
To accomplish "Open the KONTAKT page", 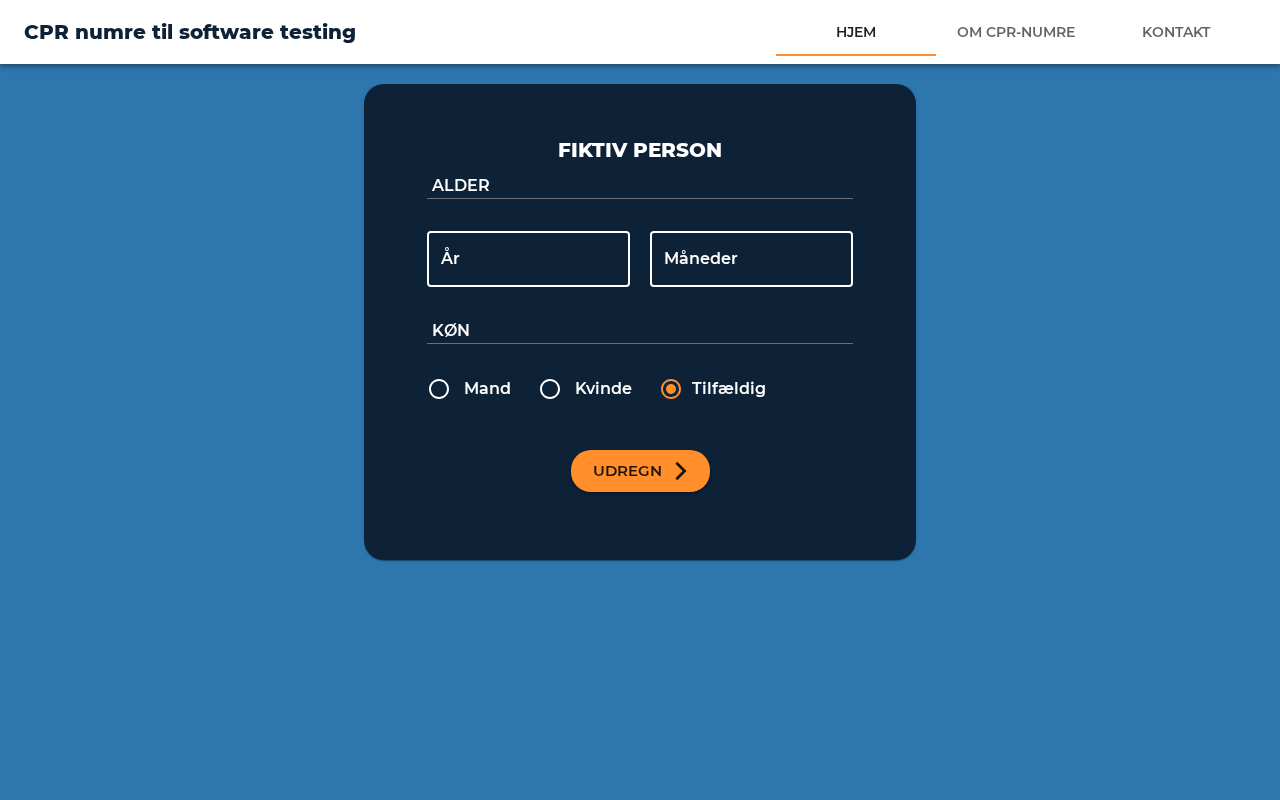I will pos(1176,32).
